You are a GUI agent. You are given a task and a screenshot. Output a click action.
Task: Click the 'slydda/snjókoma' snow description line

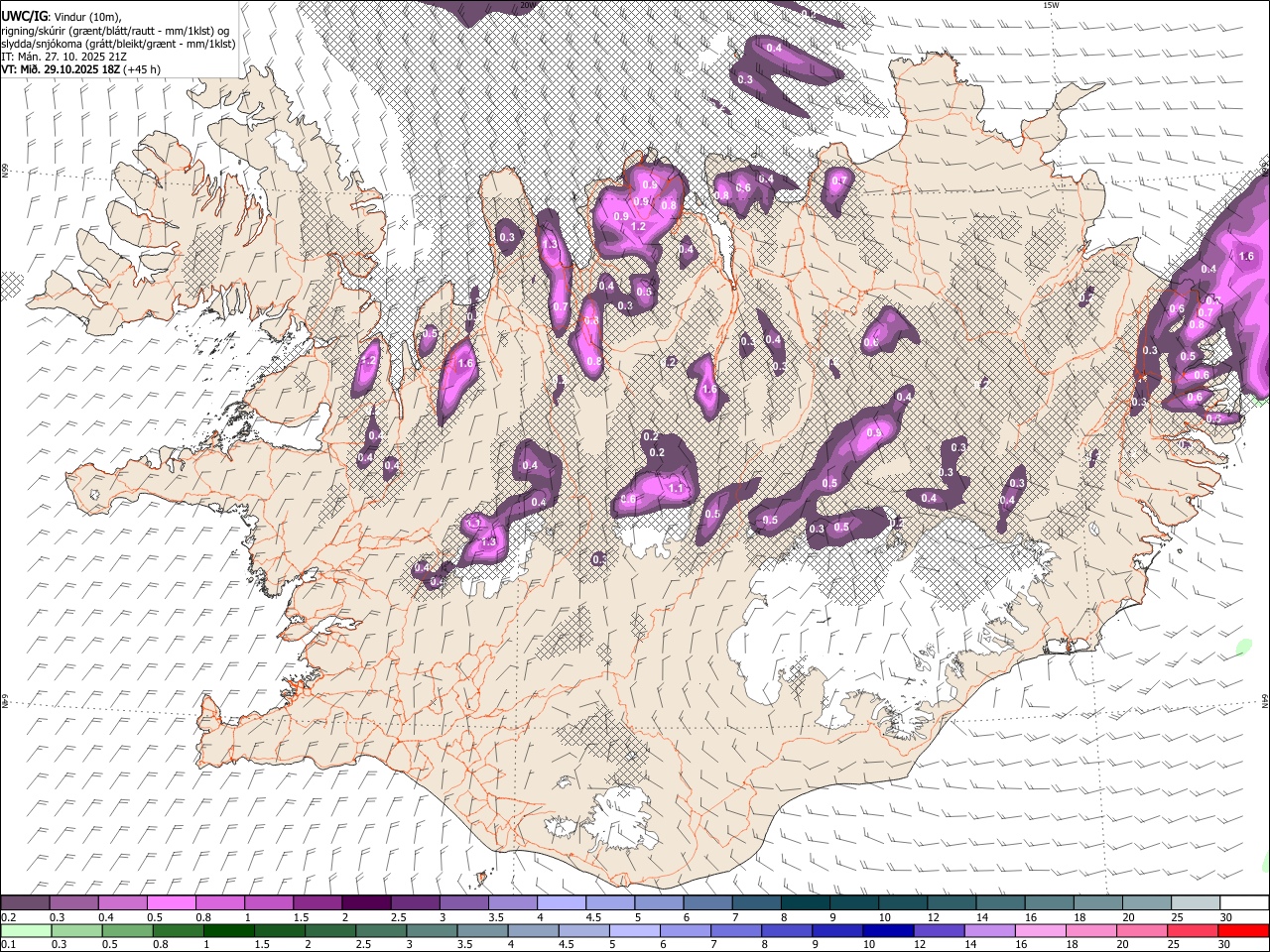(x=118, y=44)
